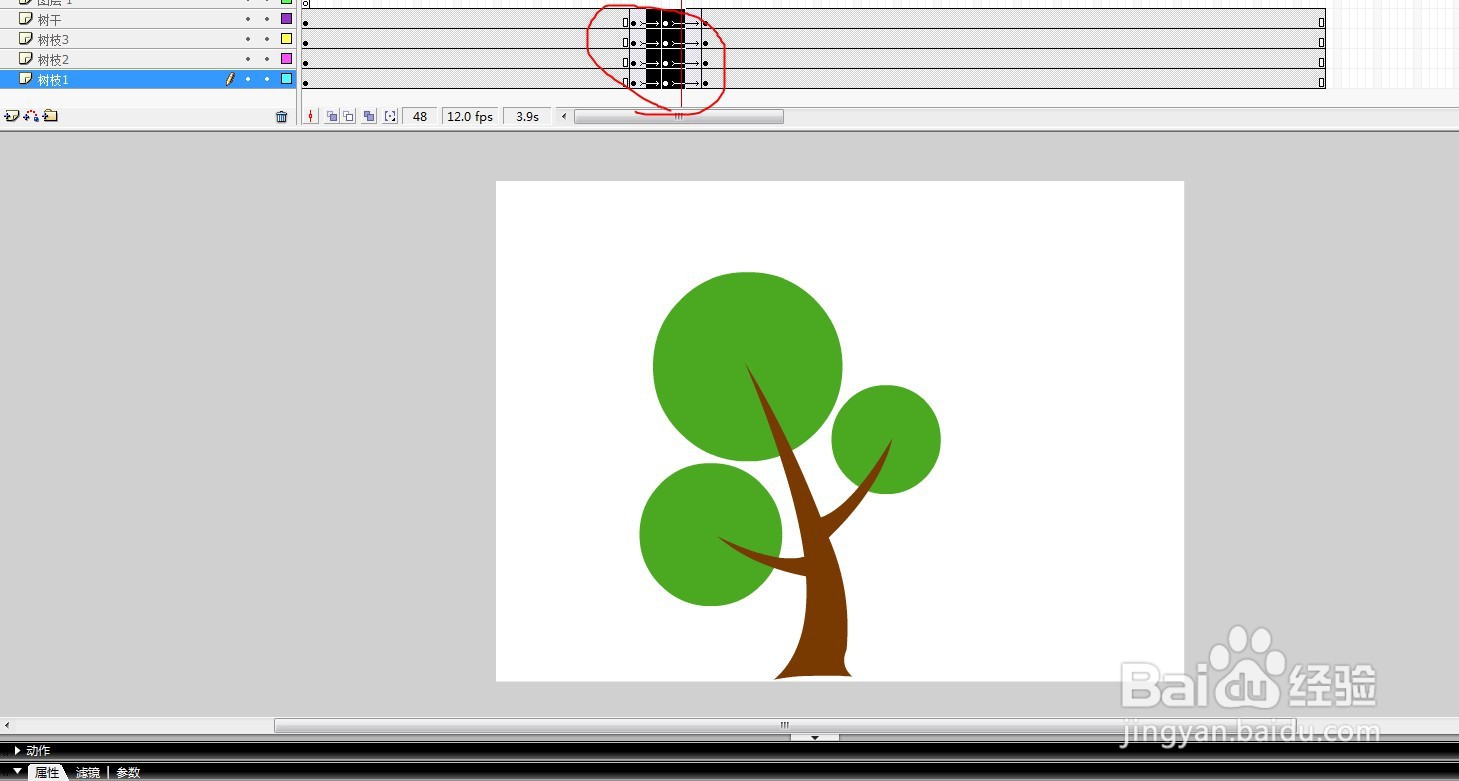Toggle visibility dot of 树干 layer
Viewport: 1459px width, 781px height.
click(248, 19)
